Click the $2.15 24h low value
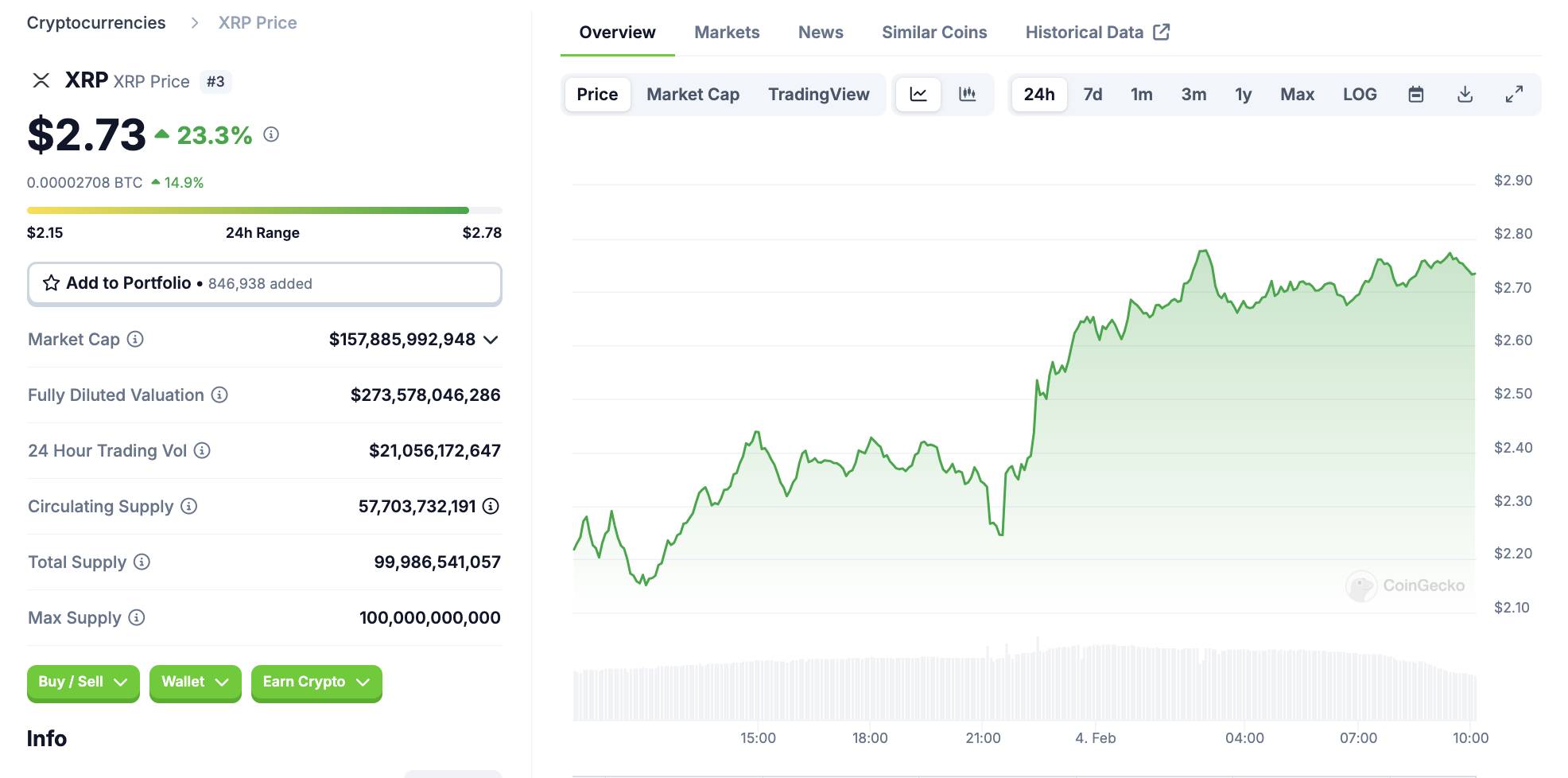This screenshot has height=778, width=1568. point(45,233)
